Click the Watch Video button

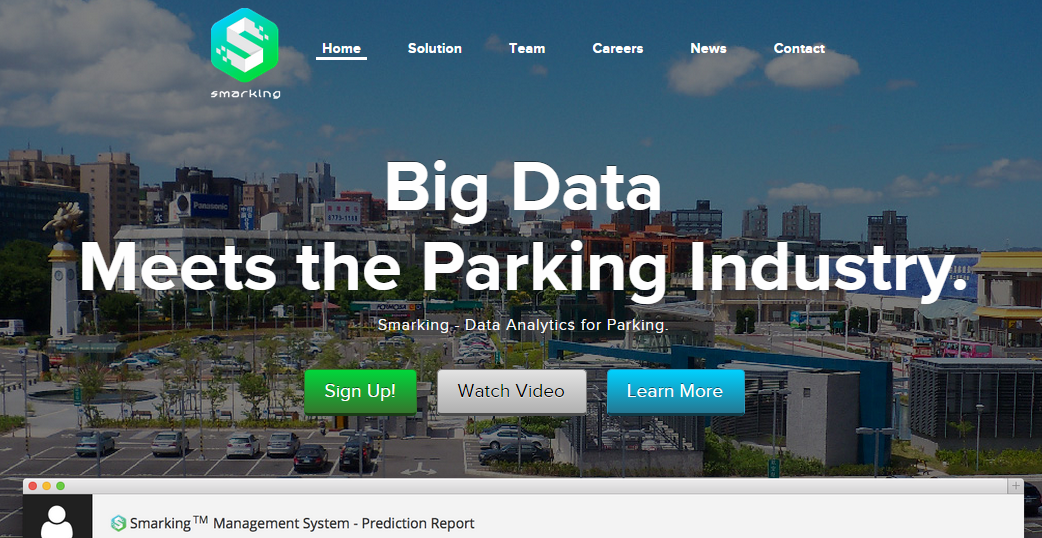[511, 391]
